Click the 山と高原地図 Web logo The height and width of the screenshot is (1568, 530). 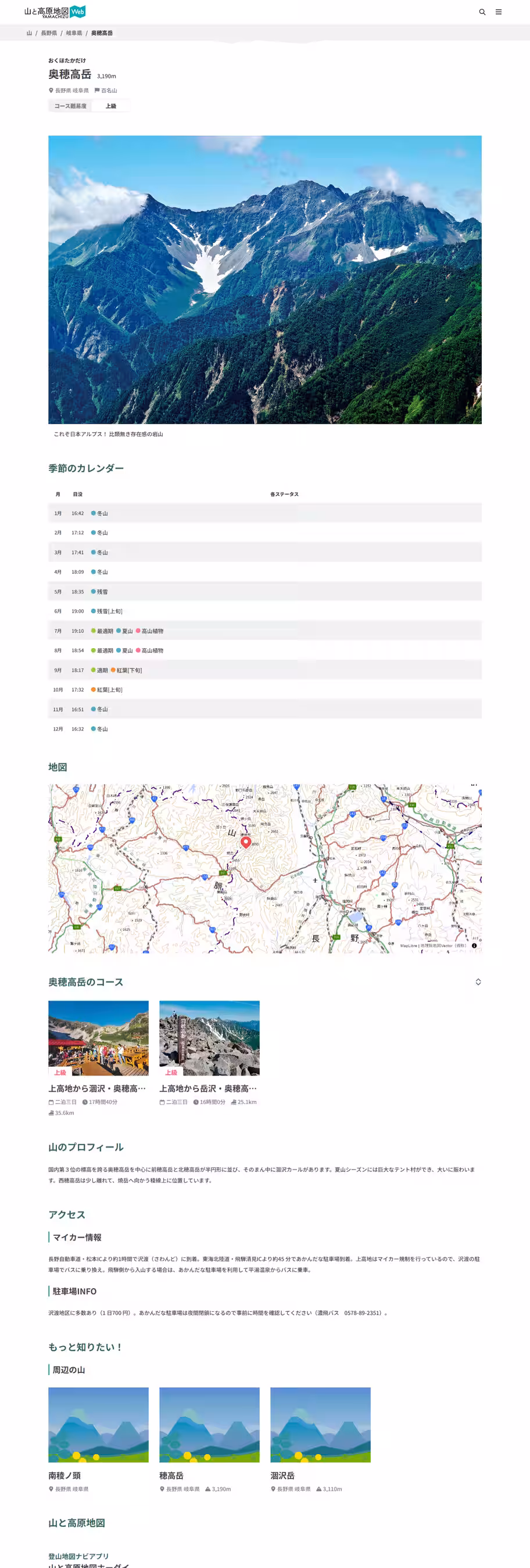[x=55, y=12]
